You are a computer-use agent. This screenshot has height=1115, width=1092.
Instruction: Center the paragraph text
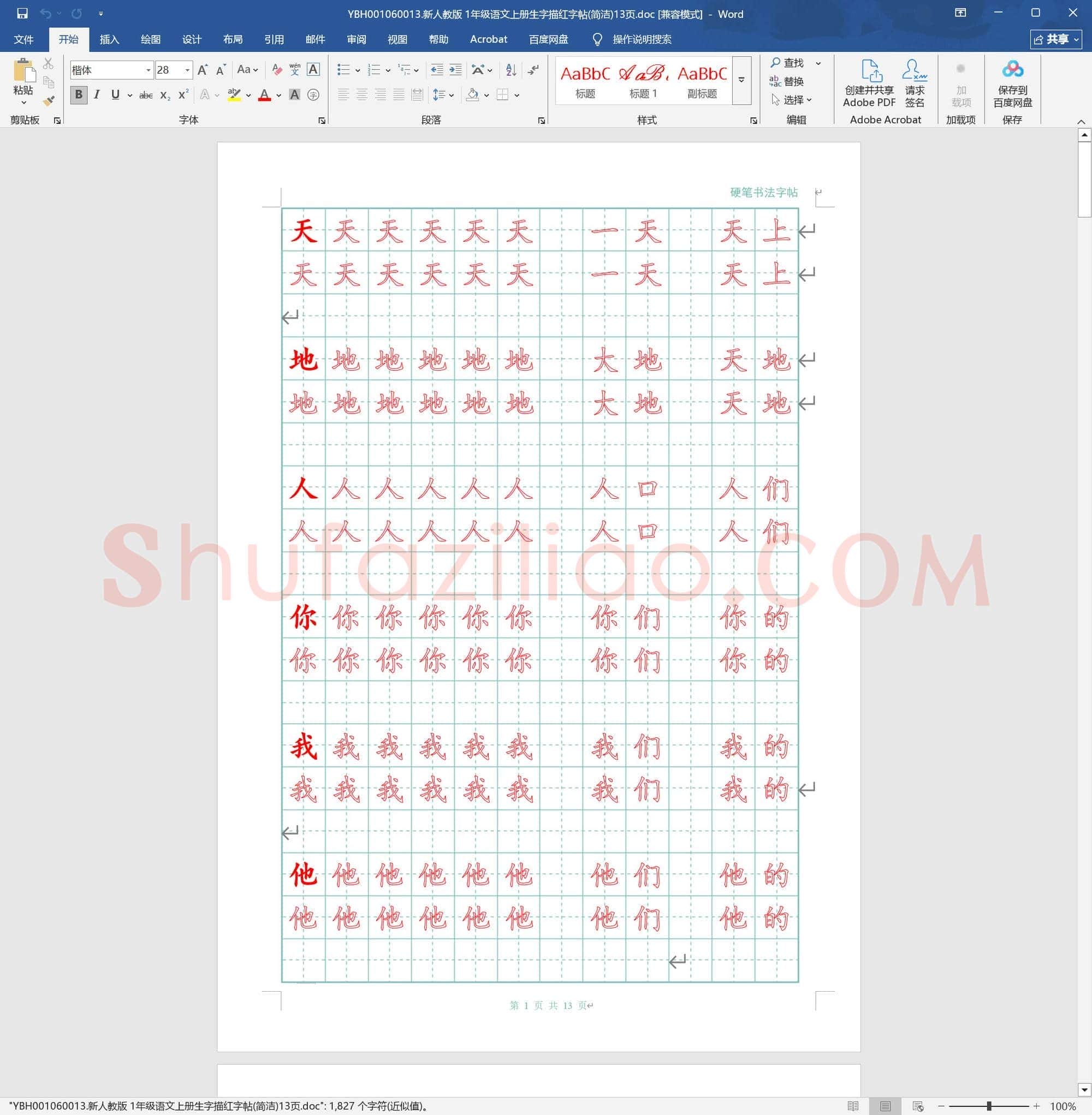[x=361, y=95]
